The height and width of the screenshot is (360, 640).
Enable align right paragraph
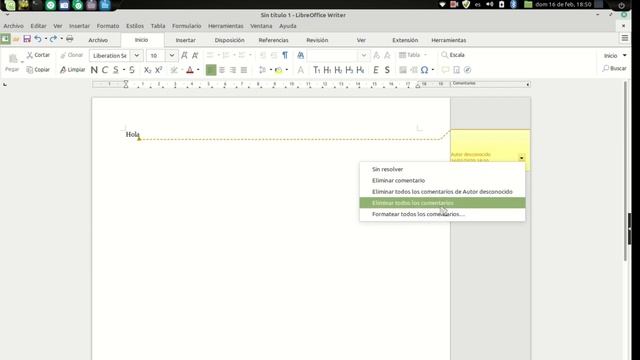click(x=233, y=70)
